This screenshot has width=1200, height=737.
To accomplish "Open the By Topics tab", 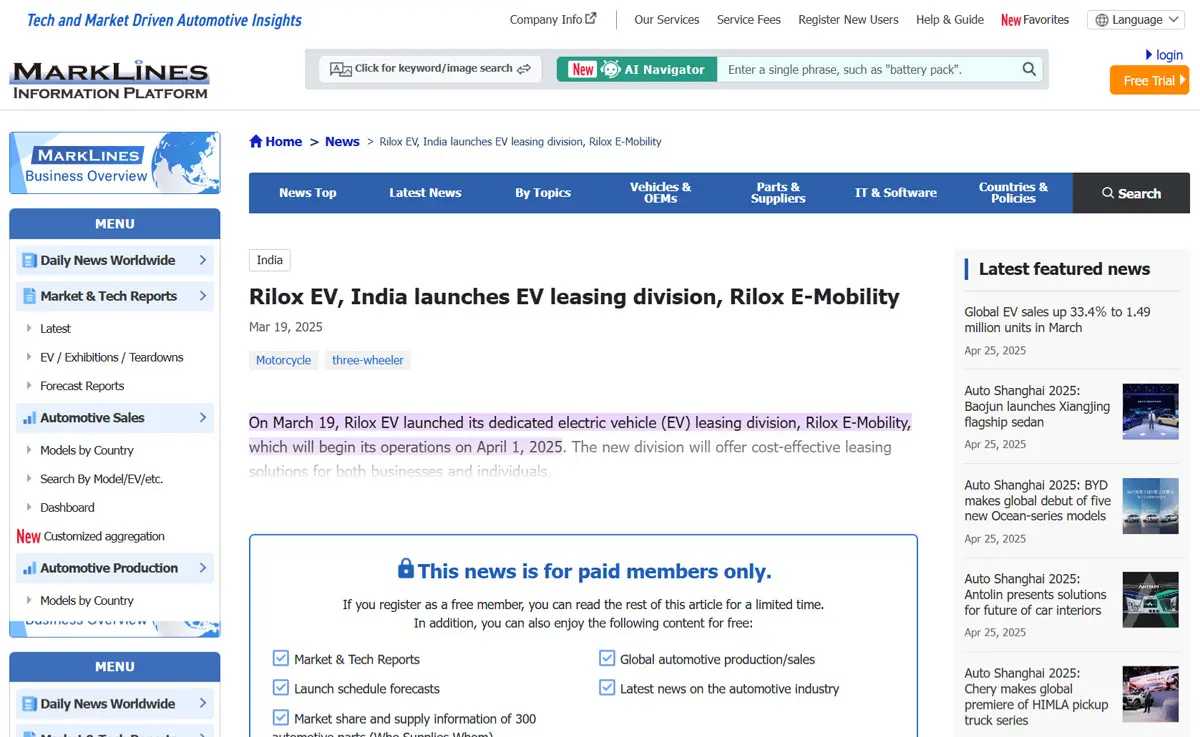I will click(543, 193).
